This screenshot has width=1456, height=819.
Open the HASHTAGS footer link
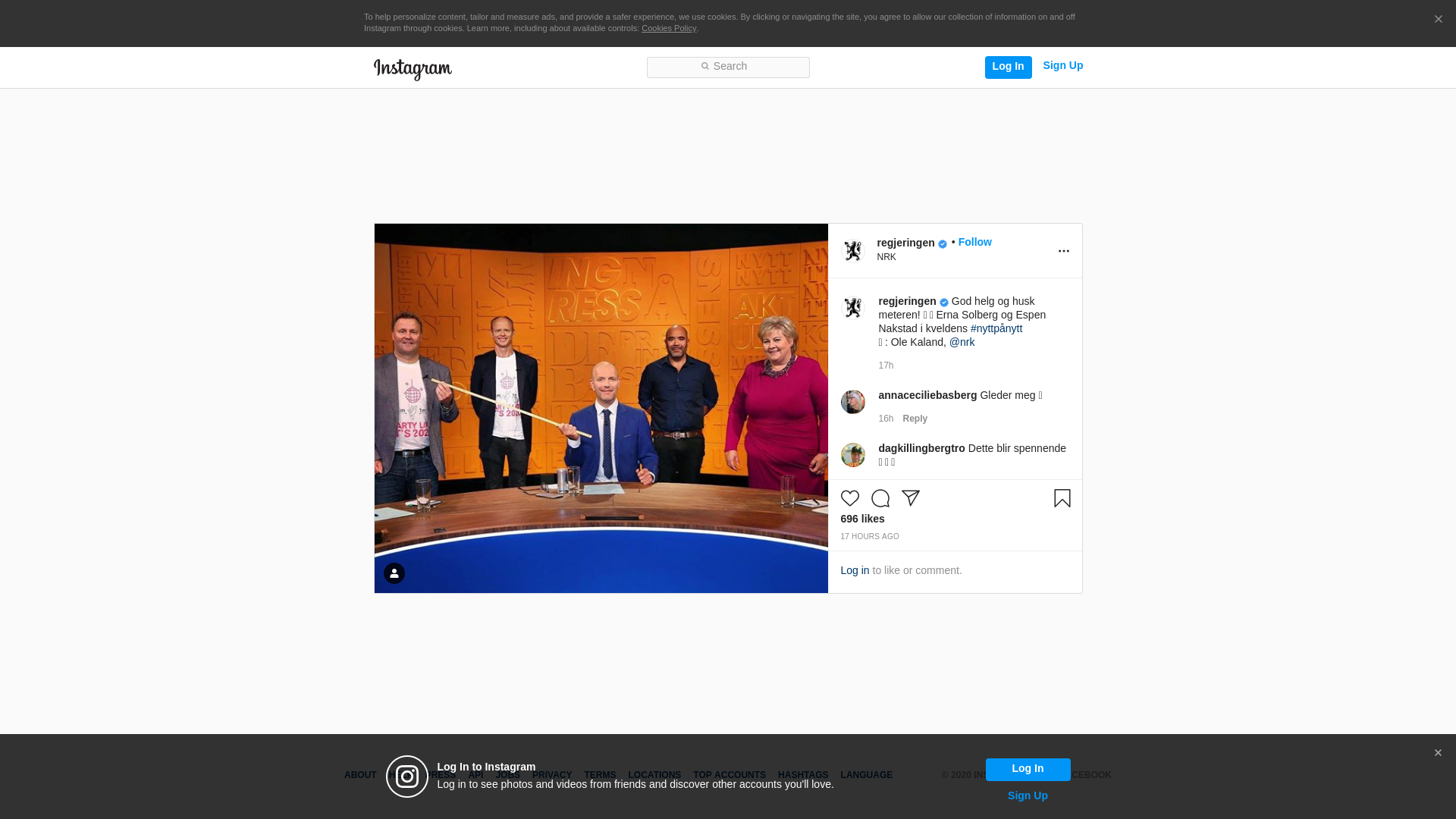click(x=803, y=776)
